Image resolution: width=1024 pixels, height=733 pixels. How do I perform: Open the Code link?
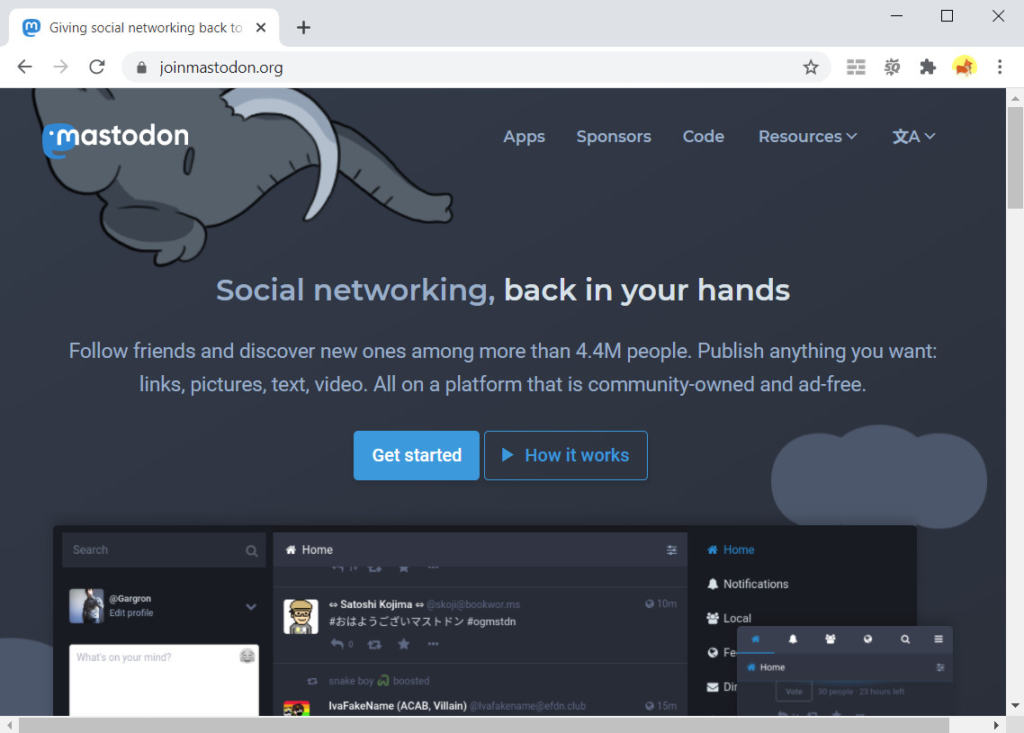pos(703,136)
